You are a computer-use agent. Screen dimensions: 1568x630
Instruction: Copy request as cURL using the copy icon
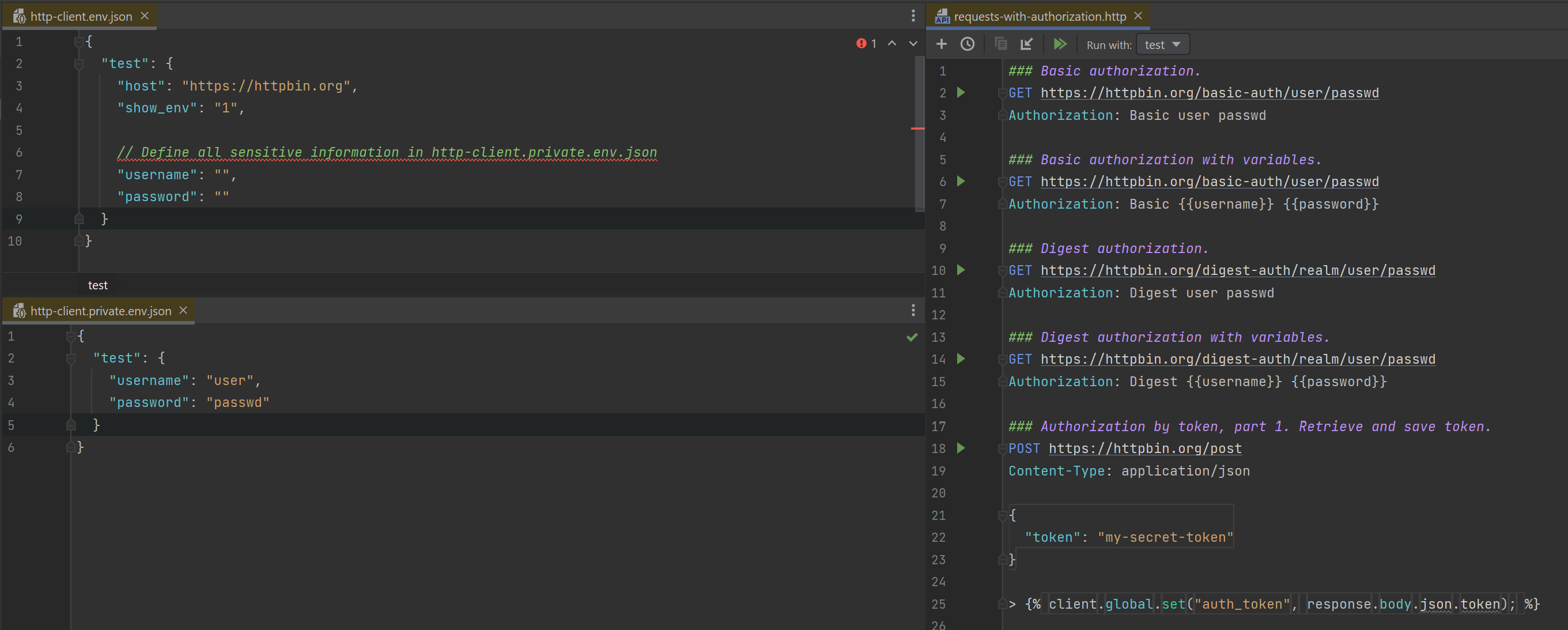click(x=1000, y=44)
